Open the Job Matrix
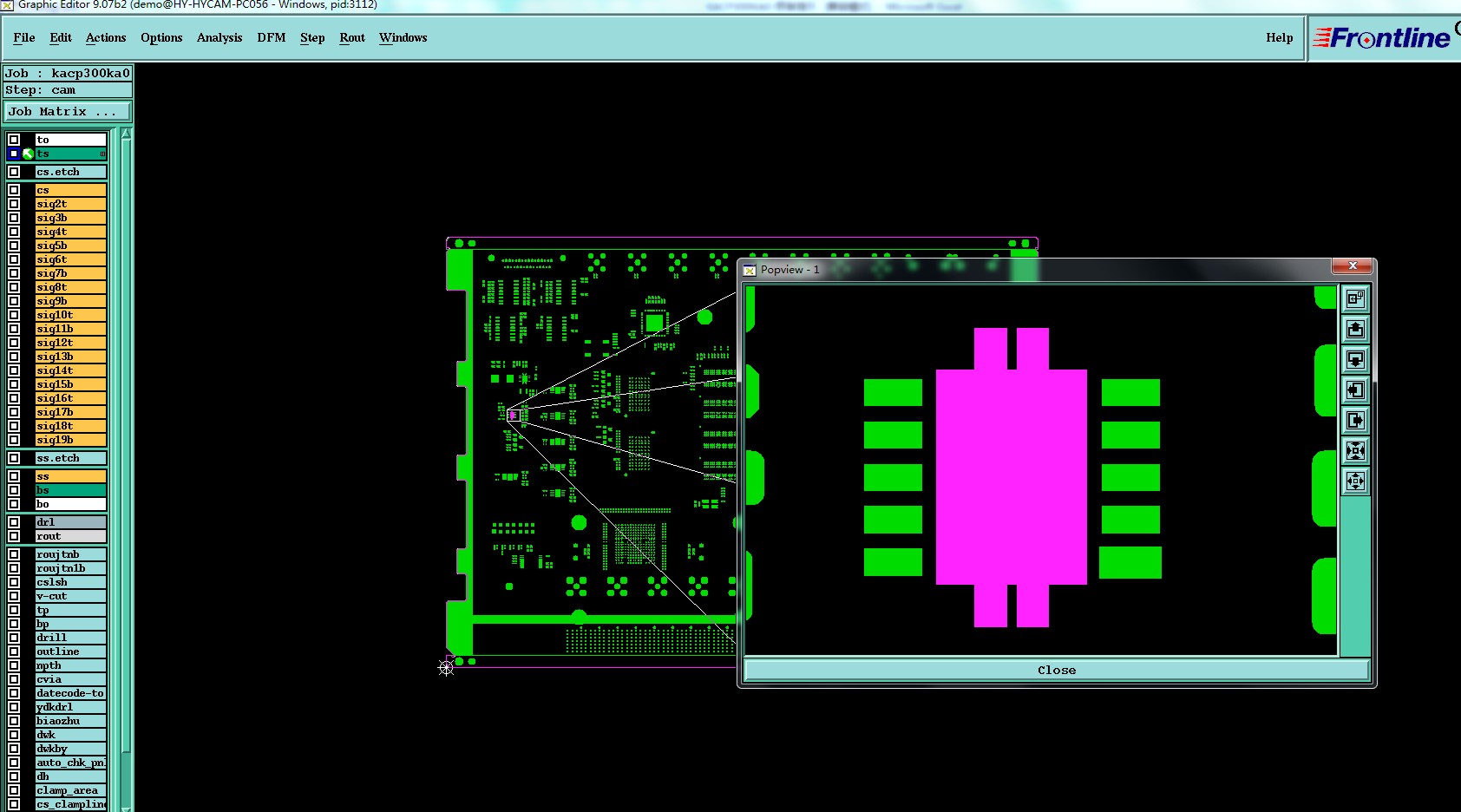 pyautogui.click(x=68, y=111)
